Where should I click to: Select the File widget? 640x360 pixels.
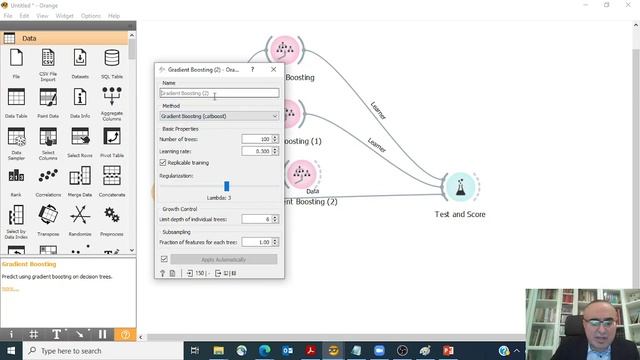pos(16,63)
